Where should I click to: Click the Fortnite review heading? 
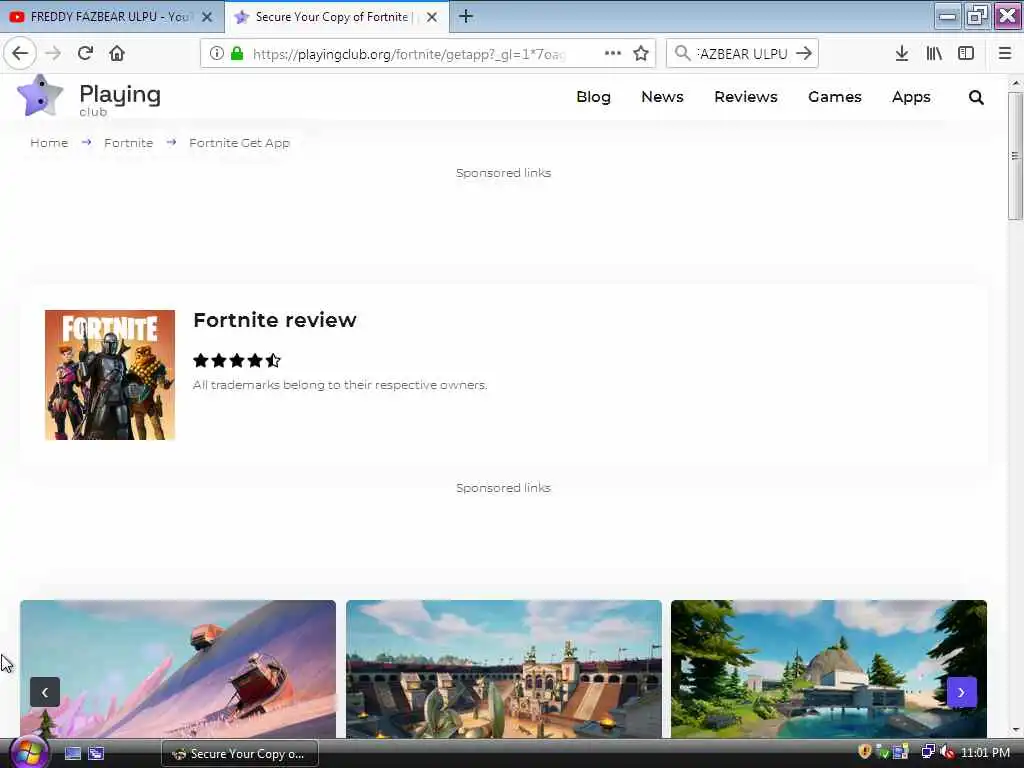pos(275,320)
